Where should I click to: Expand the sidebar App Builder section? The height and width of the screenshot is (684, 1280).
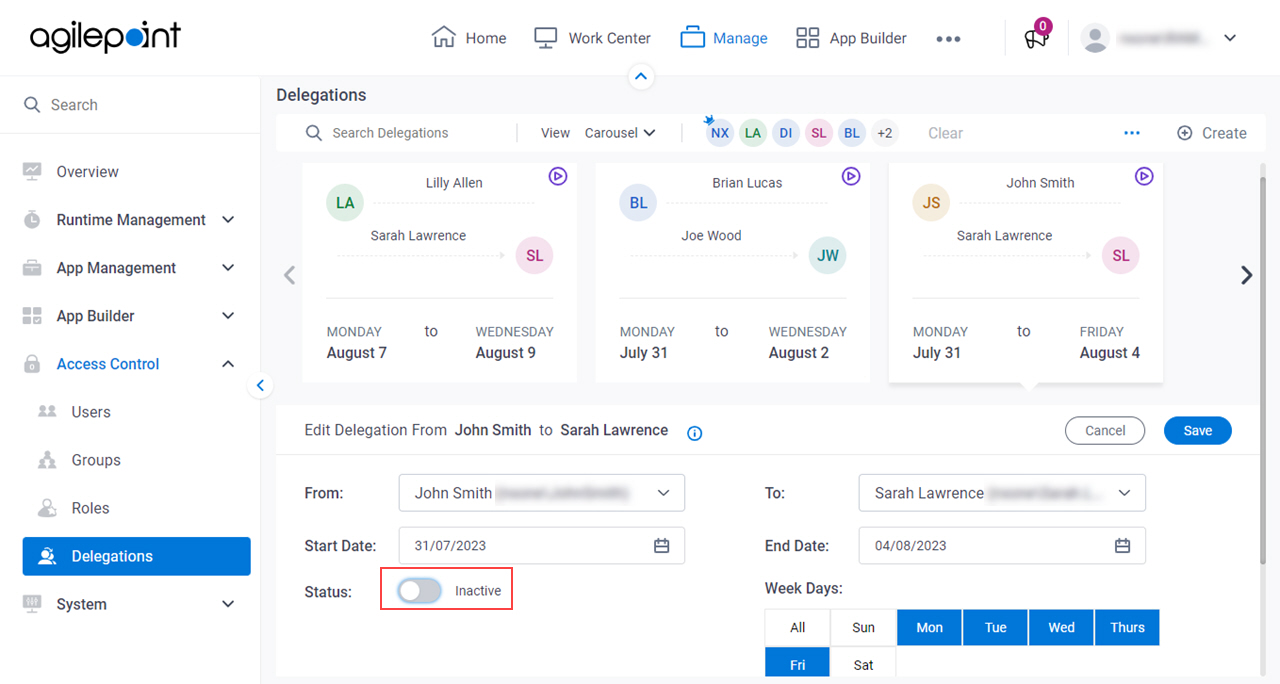tap(130, 316)
